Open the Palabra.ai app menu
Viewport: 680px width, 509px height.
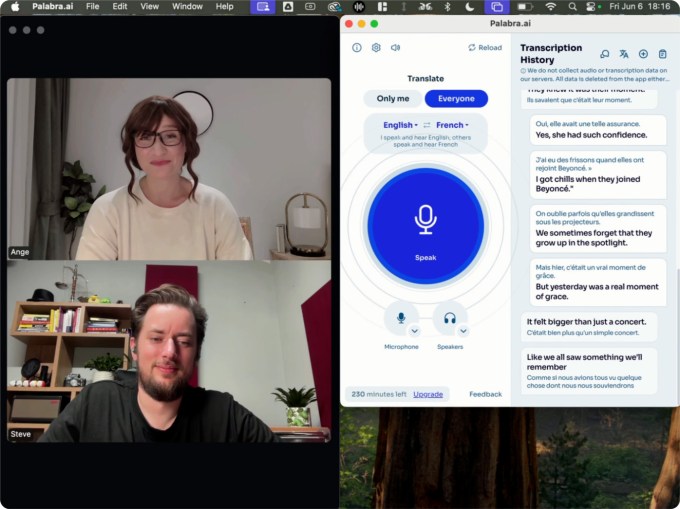pyautogui.click(x=52, y=7)
